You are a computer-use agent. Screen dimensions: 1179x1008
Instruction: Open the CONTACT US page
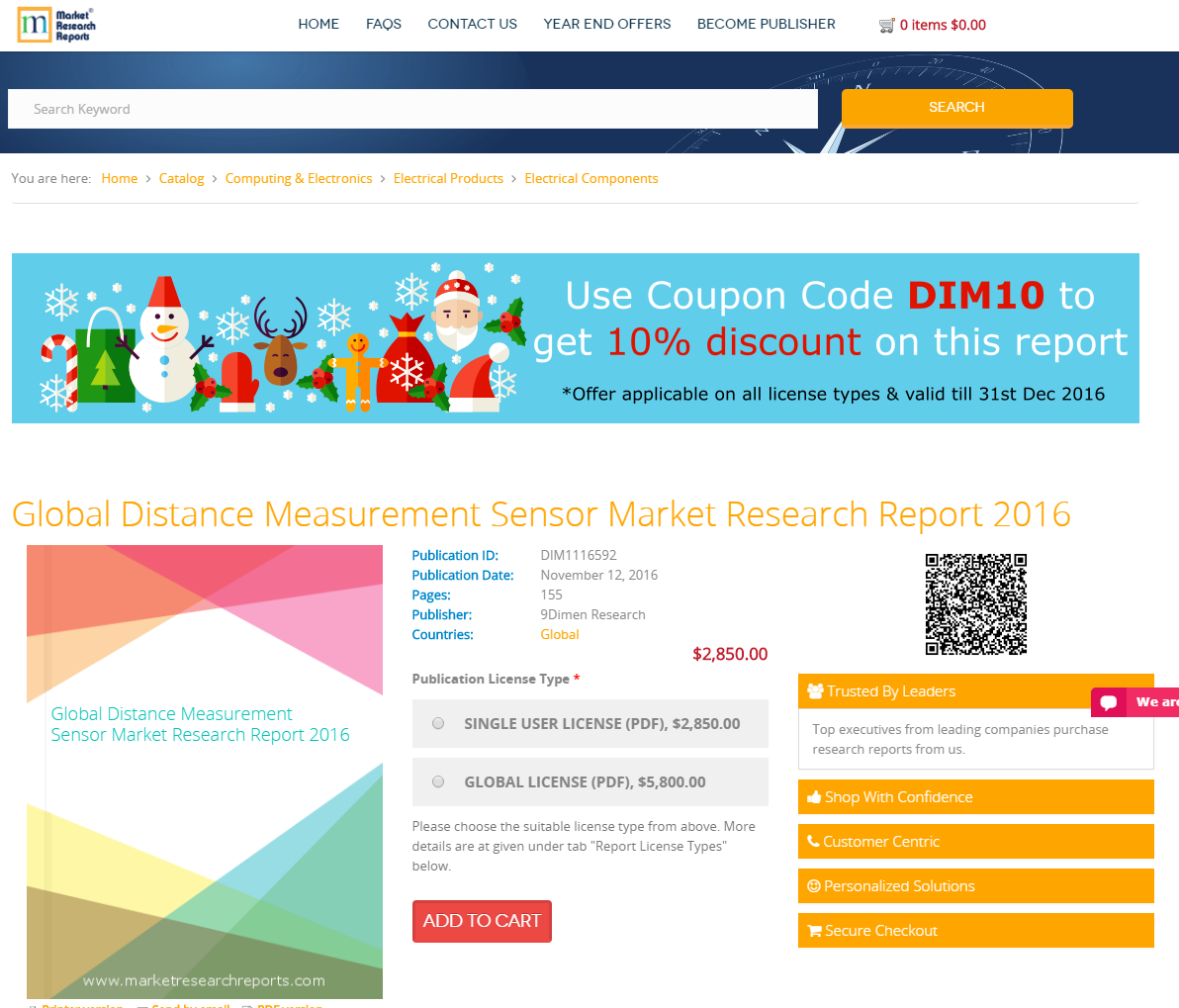[472, 24]
